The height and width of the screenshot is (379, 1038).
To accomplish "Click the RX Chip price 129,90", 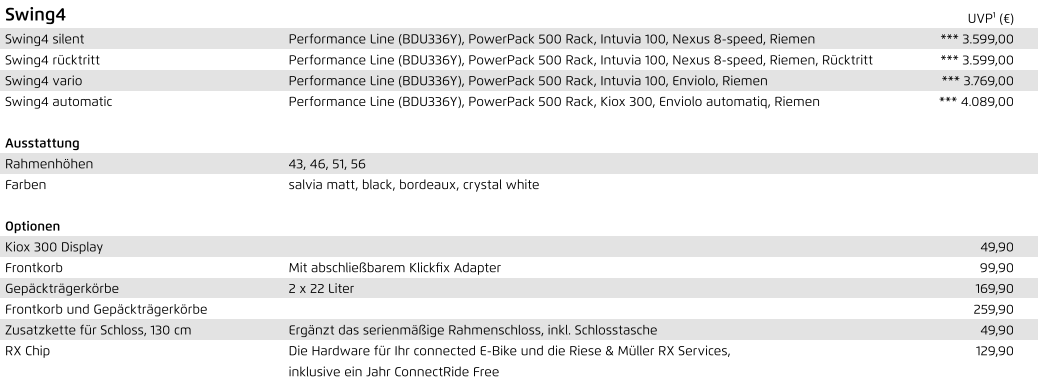I will (x=994, y=351).
